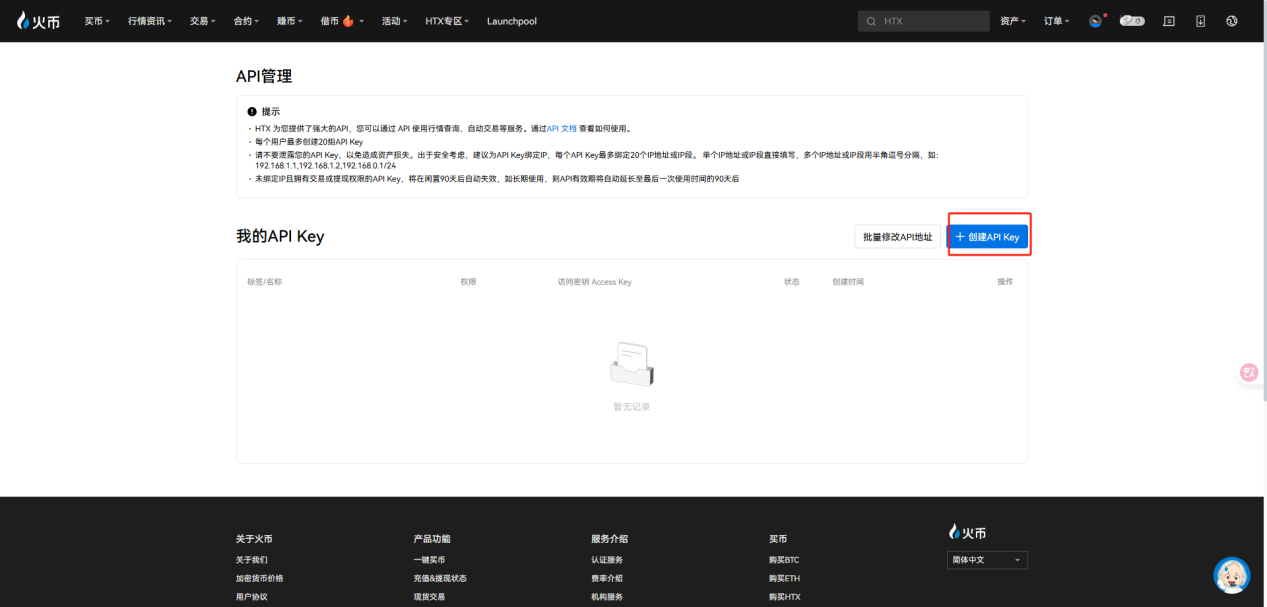Image resolution: width=1267 pixels, height=607 pixels.
Task: Click the HTX search input field
Action: [924, 21]
